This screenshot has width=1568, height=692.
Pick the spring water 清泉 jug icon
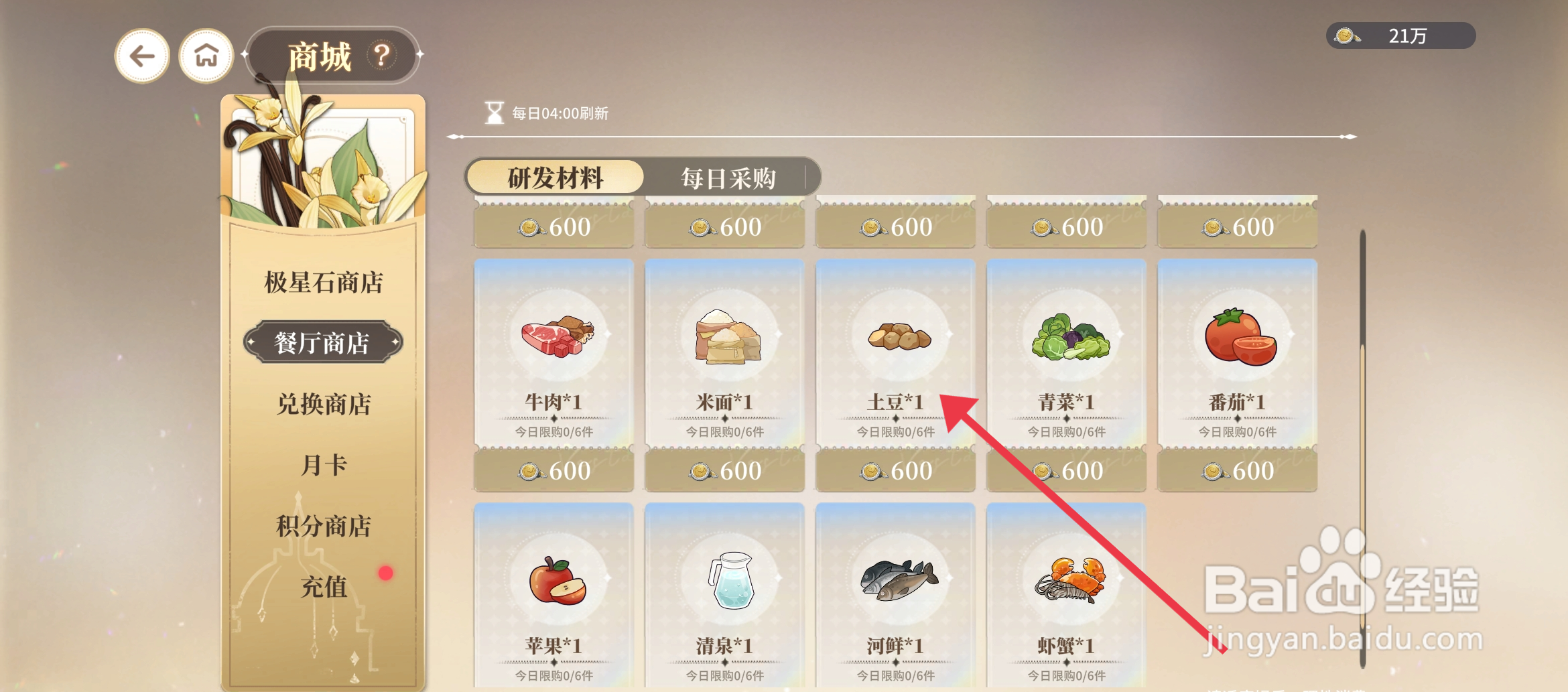[x=732, y=579]
